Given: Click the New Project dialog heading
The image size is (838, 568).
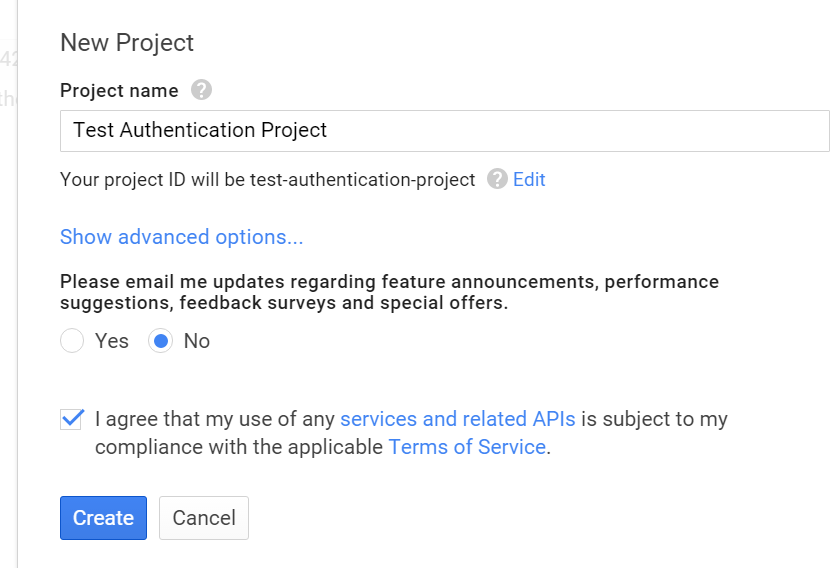Looking at the screenshot, I should (x=127, y=43).
